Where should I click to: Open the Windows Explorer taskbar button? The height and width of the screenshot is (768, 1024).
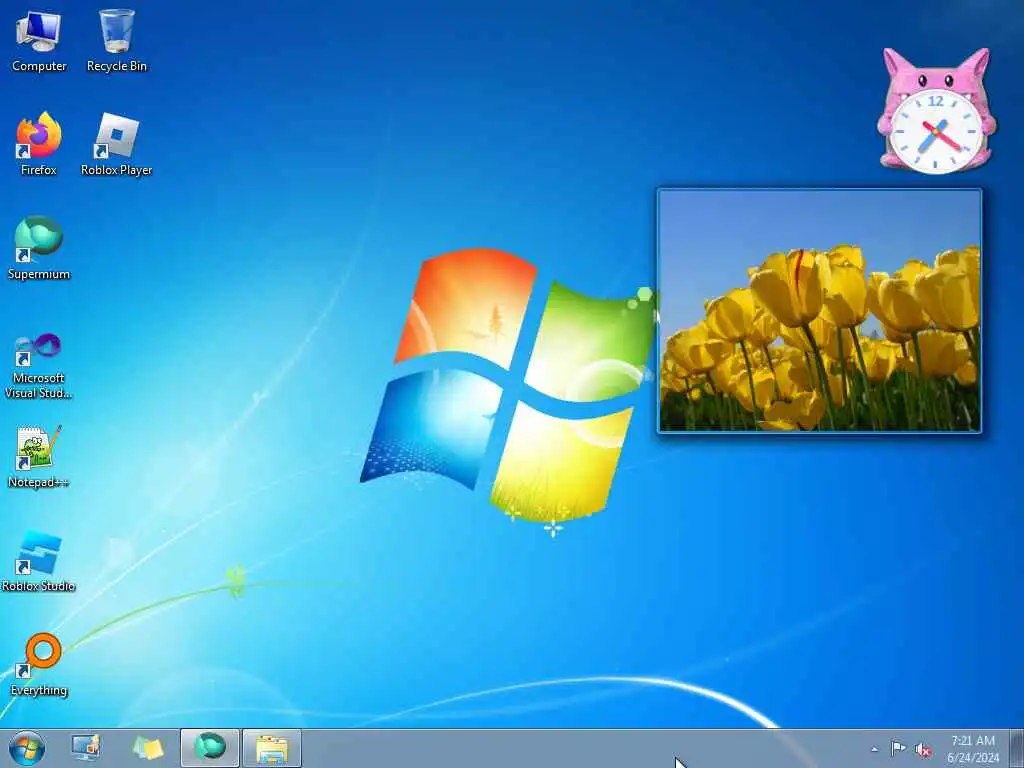click(272, 748)
